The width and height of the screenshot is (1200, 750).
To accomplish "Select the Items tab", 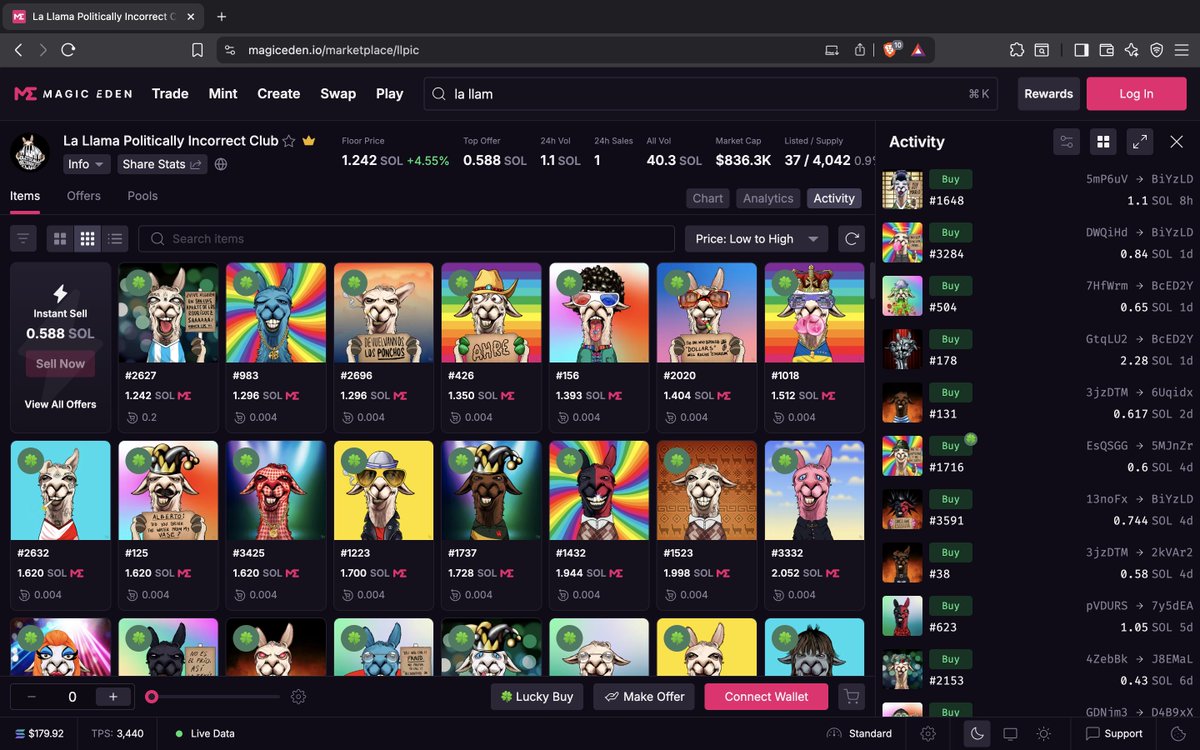I will point(25,196).
